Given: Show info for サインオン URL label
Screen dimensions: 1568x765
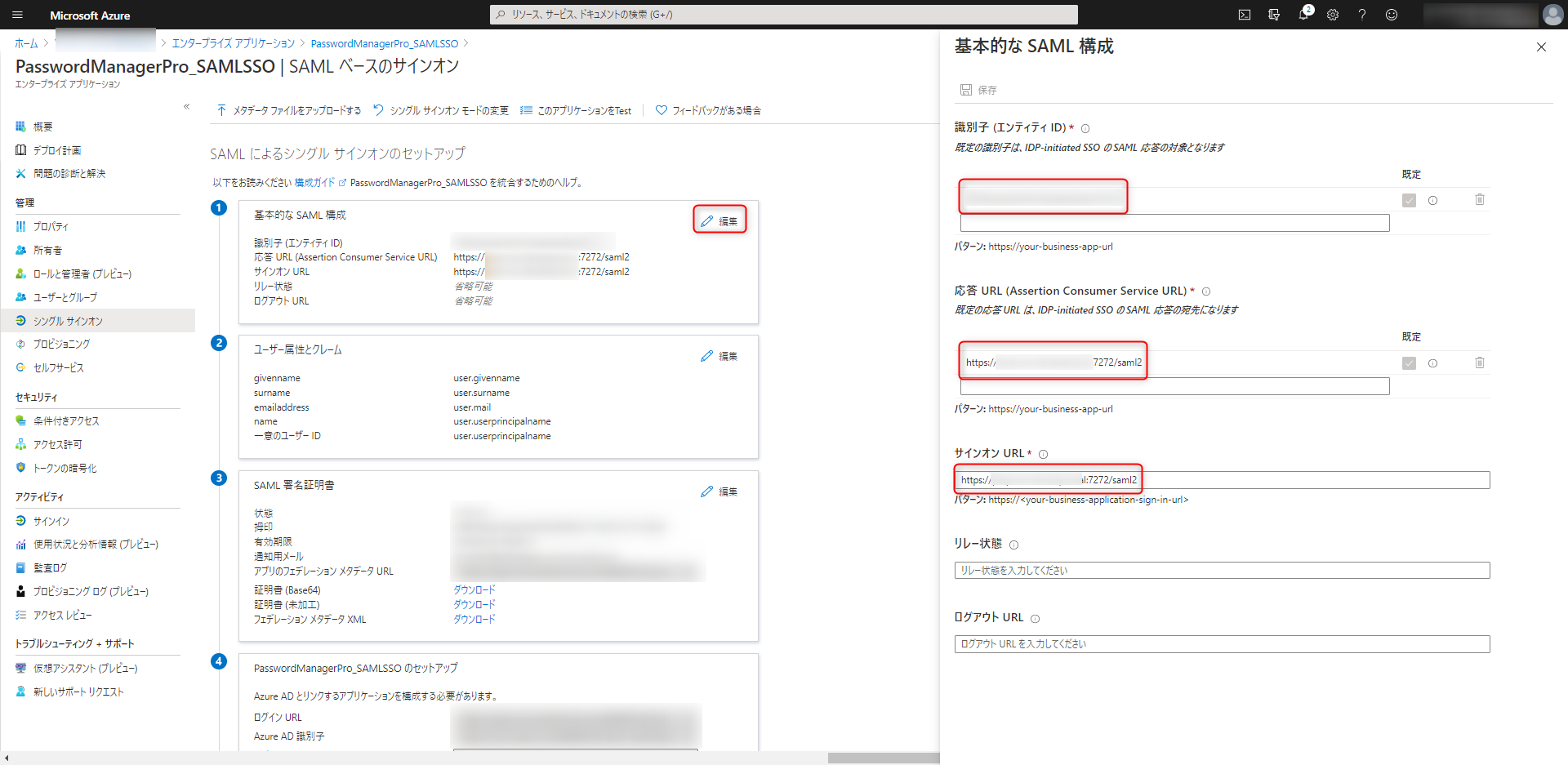Looking at the screenshot, I should tap(1043, 454).
